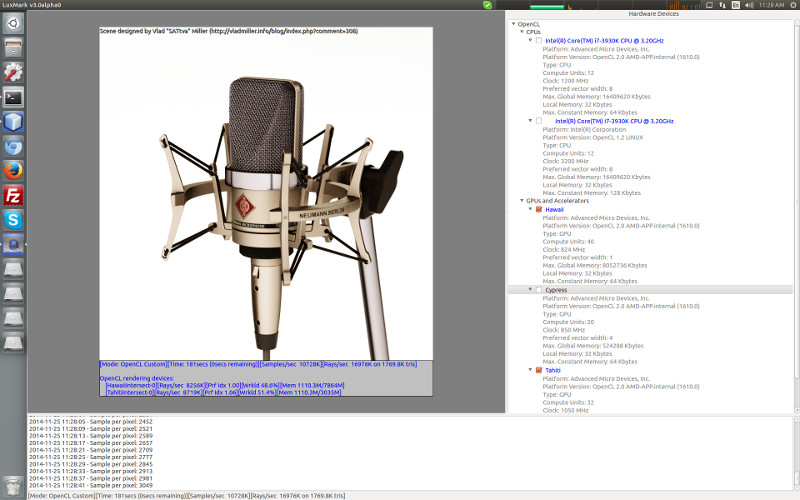
Task: Check the Cypress GPU device
Action: [x=539, y=290]
